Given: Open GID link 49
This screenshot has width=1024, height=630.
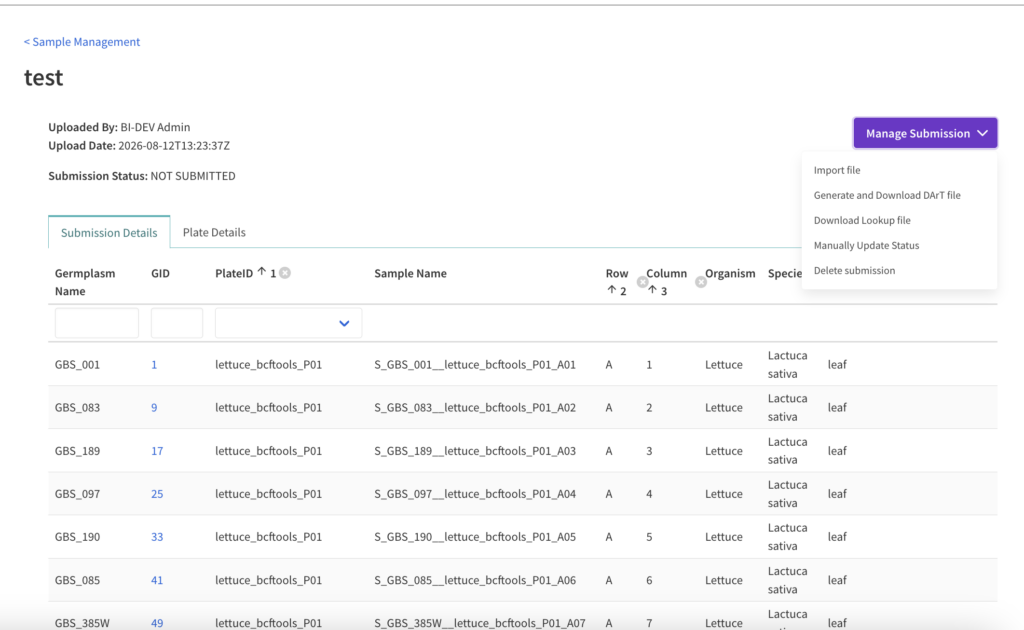Looking at the screenshot, I should pyautogui.click(x=157, y=623).
